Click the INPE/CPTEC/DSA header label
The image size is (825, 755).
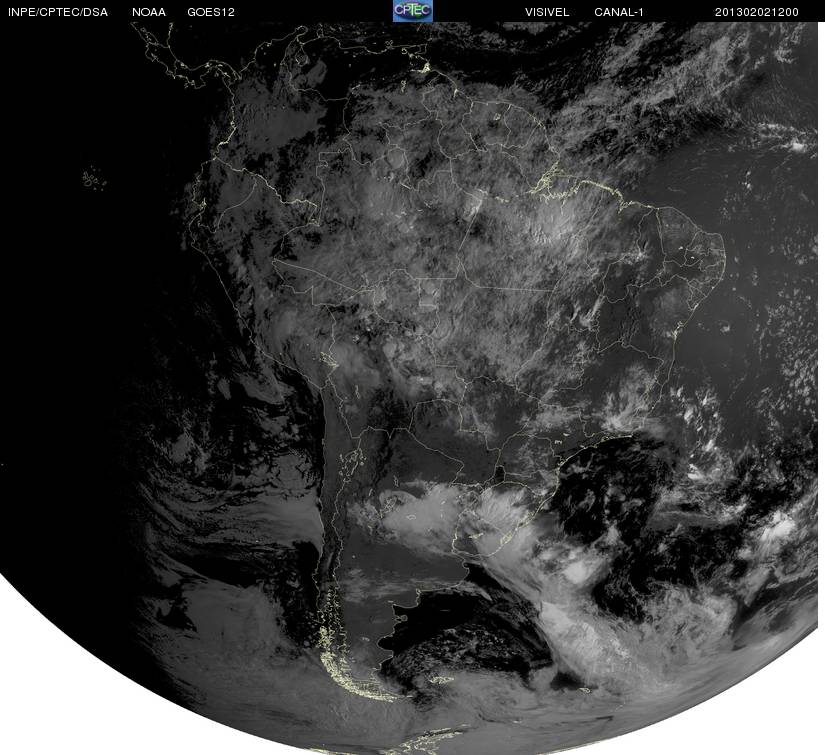tap(58, 12)
